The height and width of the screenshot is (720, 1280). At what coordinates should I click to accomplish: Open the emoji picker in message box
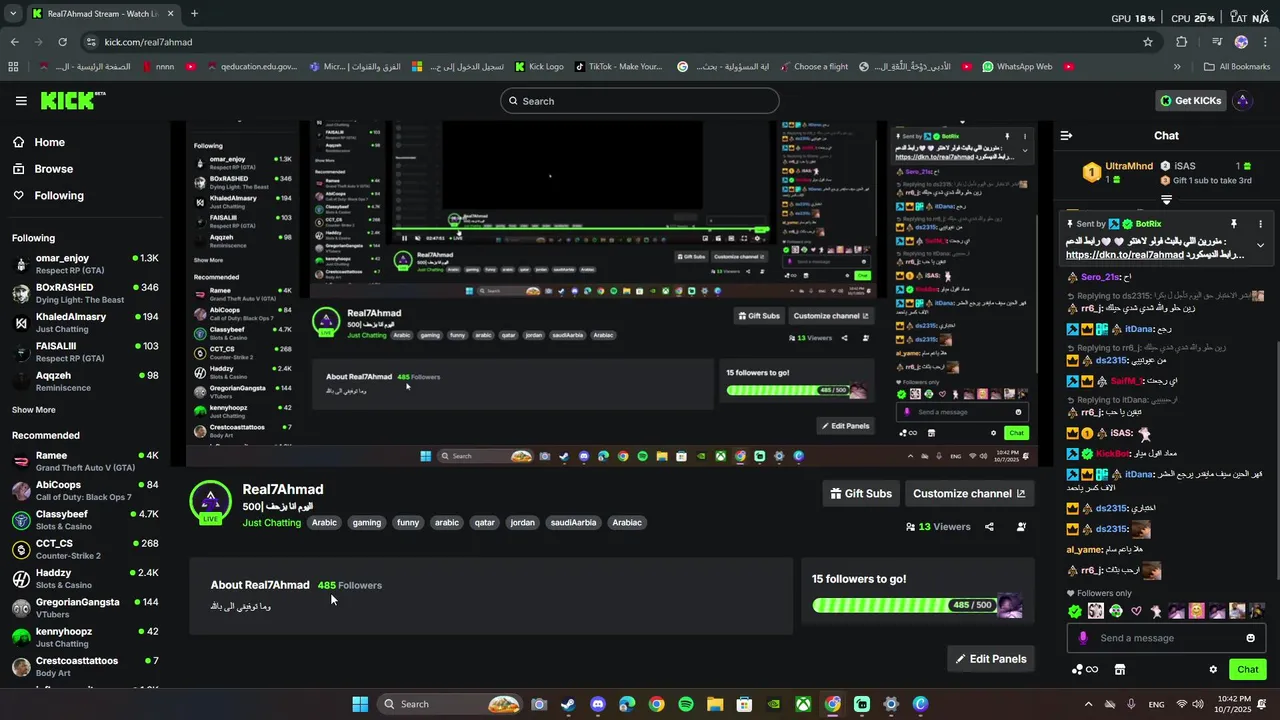coord(1250,638)
